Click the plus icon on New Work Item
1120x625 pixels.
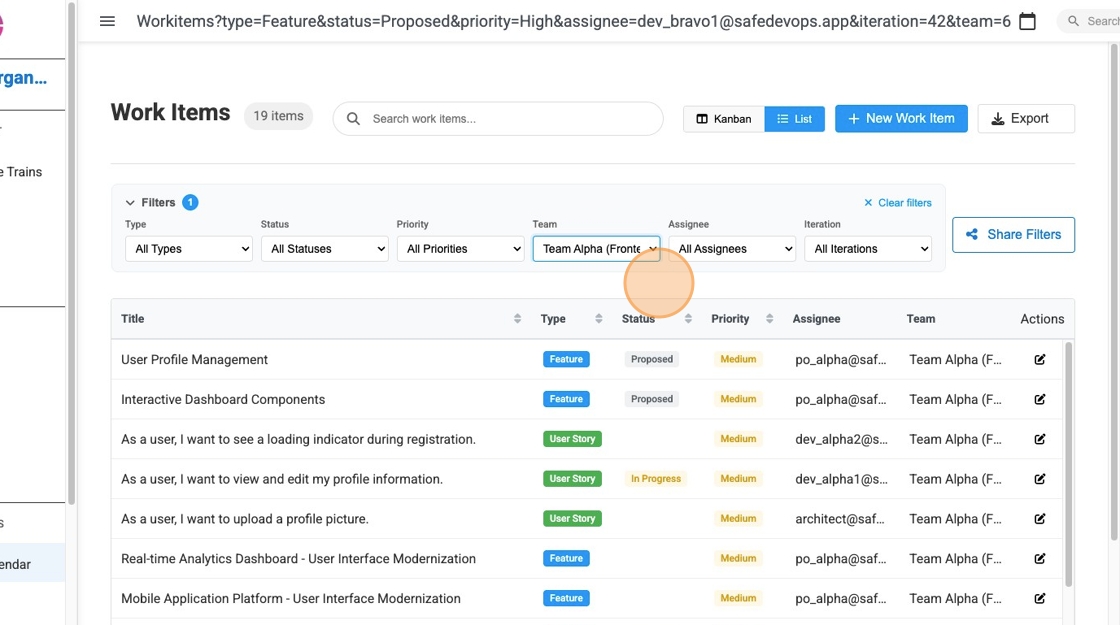853,118
